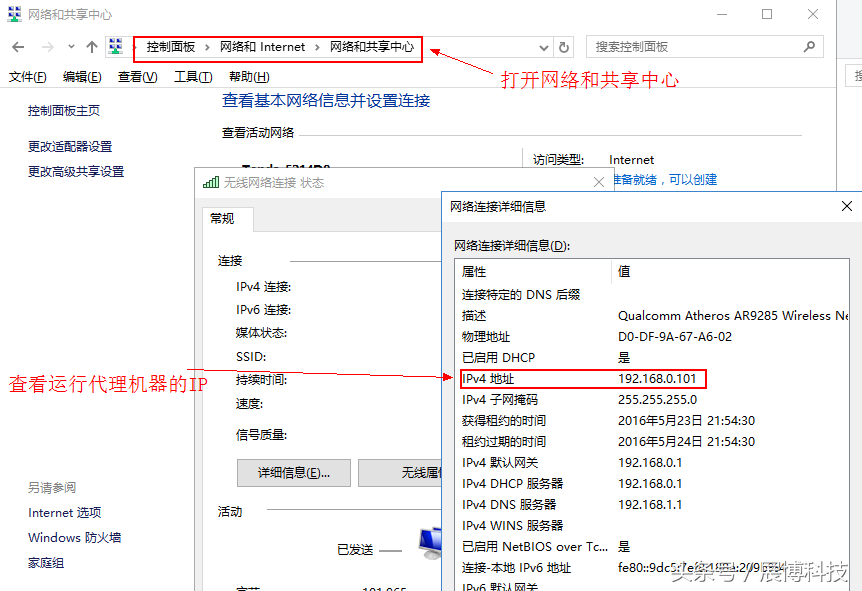Click the 详细信息(E) button
Screen dimensions: 862x591
tap(293, 472)
